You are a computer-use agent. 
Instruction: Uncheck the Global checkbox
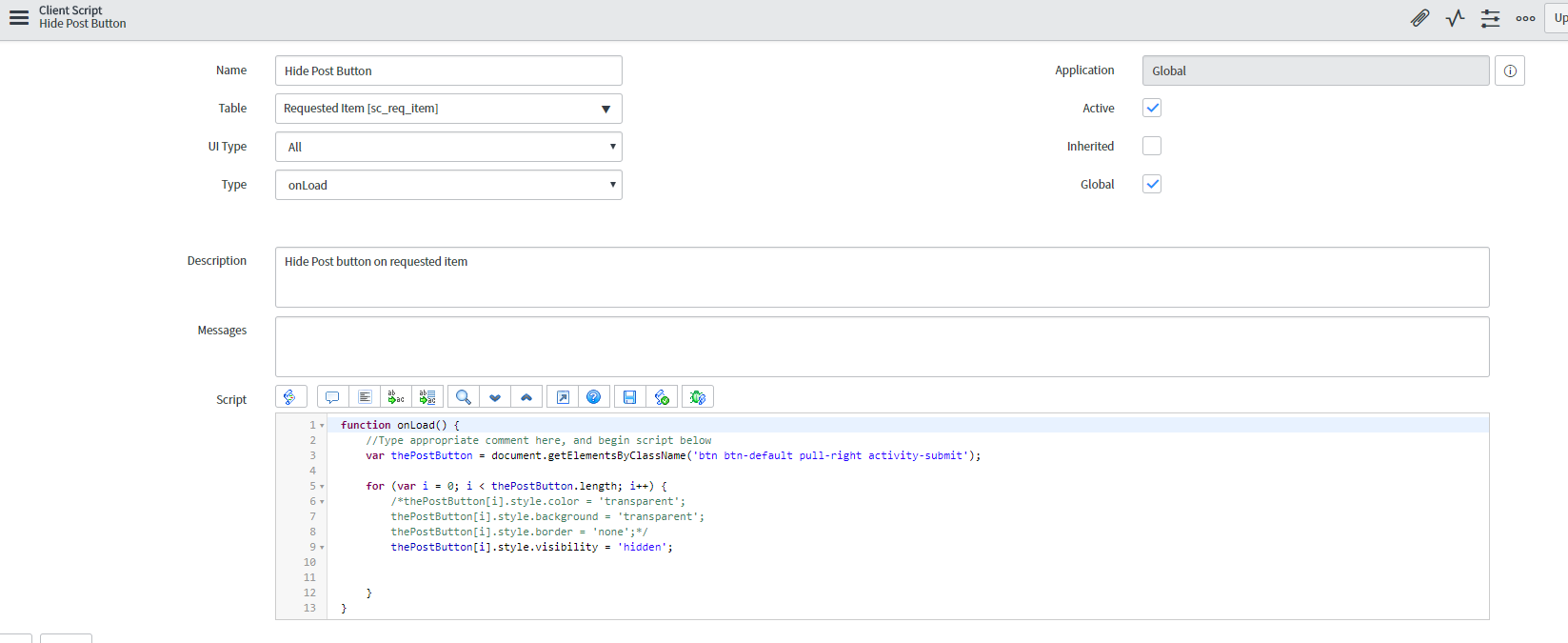coord(1152,184)
